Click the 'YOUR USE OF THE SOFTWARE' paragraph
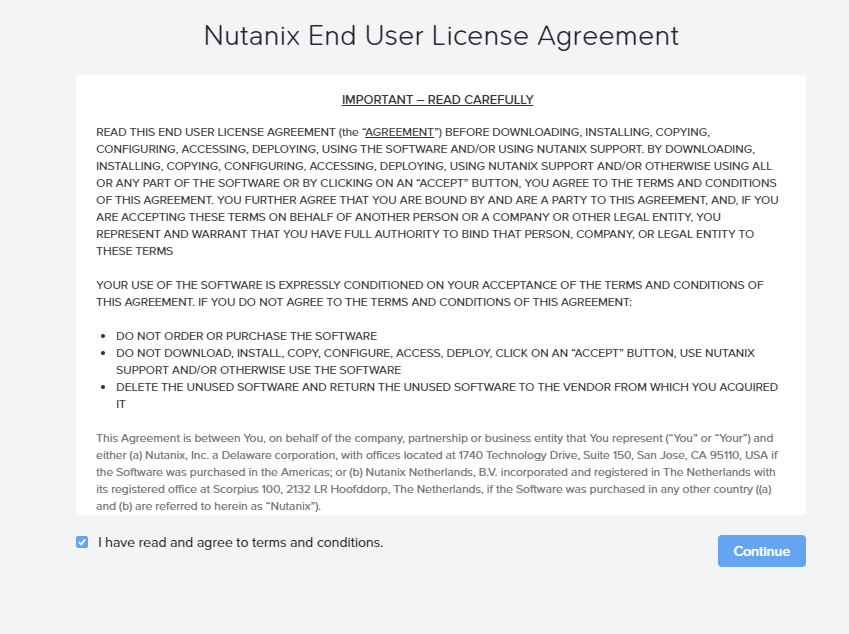 430,293
